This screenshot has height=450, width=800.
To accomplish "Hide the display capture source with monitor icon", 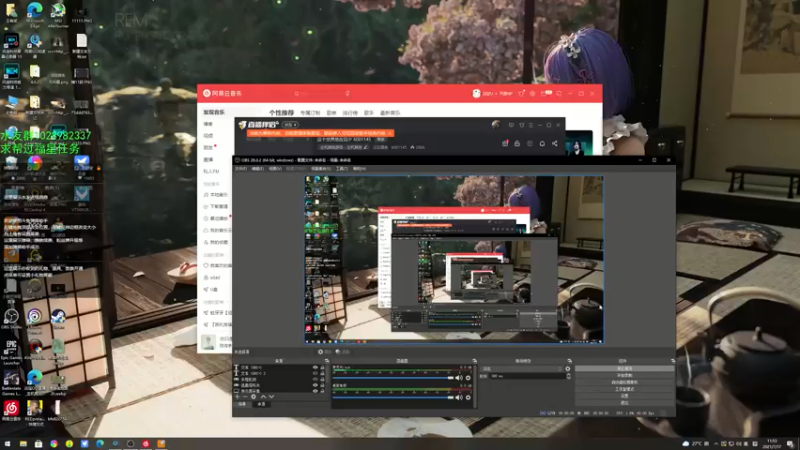I will point(315,391).
